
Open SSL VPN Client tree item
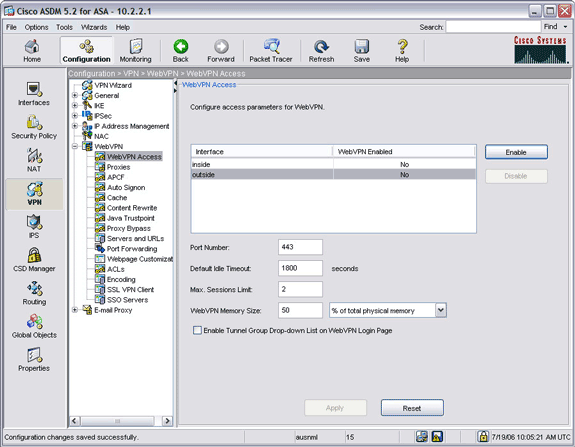tap(130, 290)
